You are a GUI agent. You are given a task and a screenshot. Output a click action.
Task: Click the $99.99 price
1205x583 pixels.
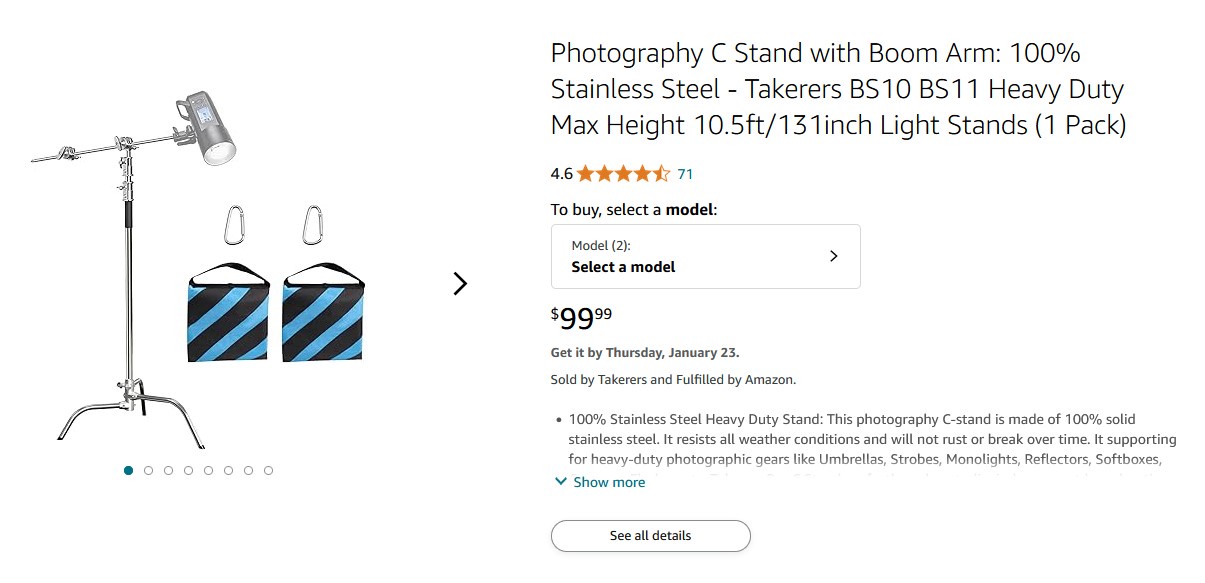click(581, 318)
